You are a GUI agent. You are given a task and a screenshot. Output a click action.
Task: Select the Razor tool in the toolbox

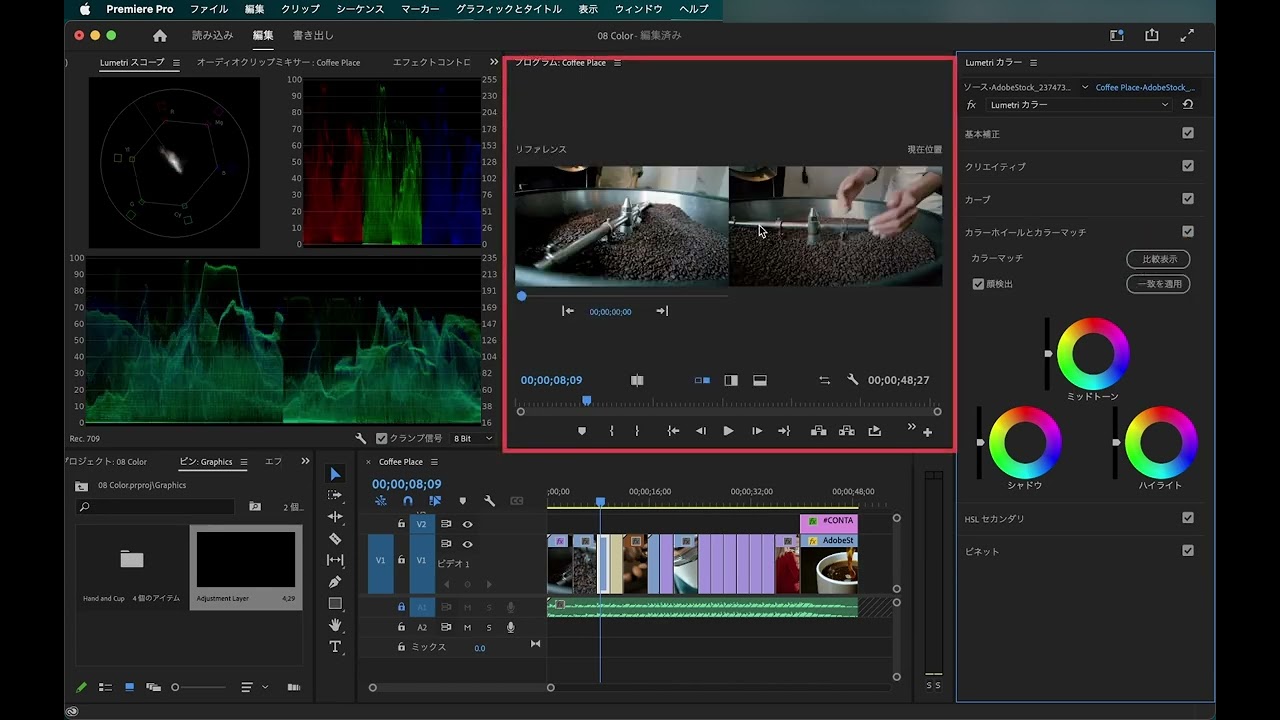(335, 538)
